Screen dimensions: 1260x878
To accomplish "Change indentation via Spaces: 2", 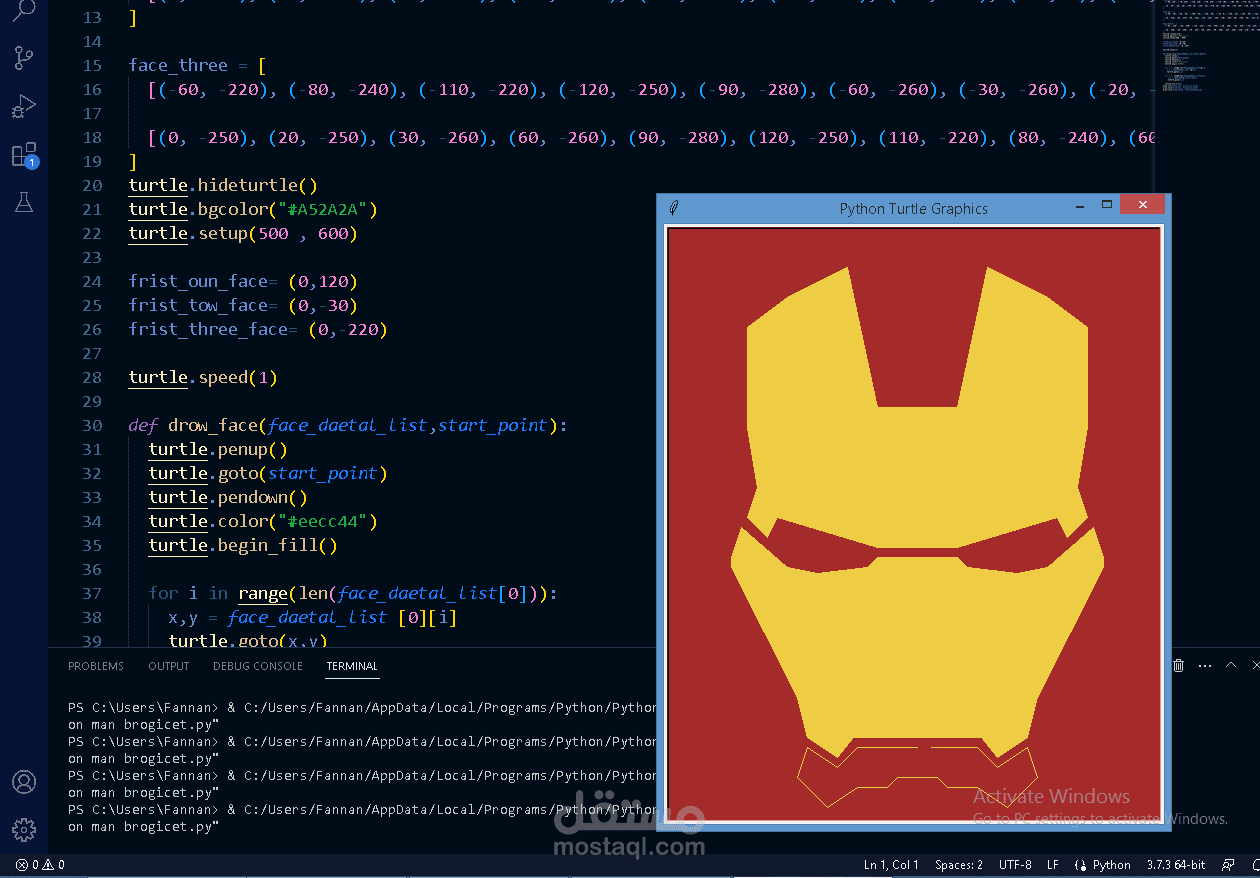I will tap(959, 865).
